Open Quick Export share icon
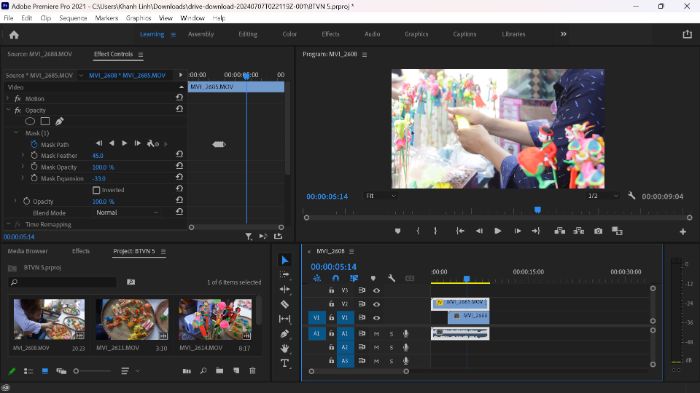The height and width of the screenshot is (393, 700). pos(687,34)
